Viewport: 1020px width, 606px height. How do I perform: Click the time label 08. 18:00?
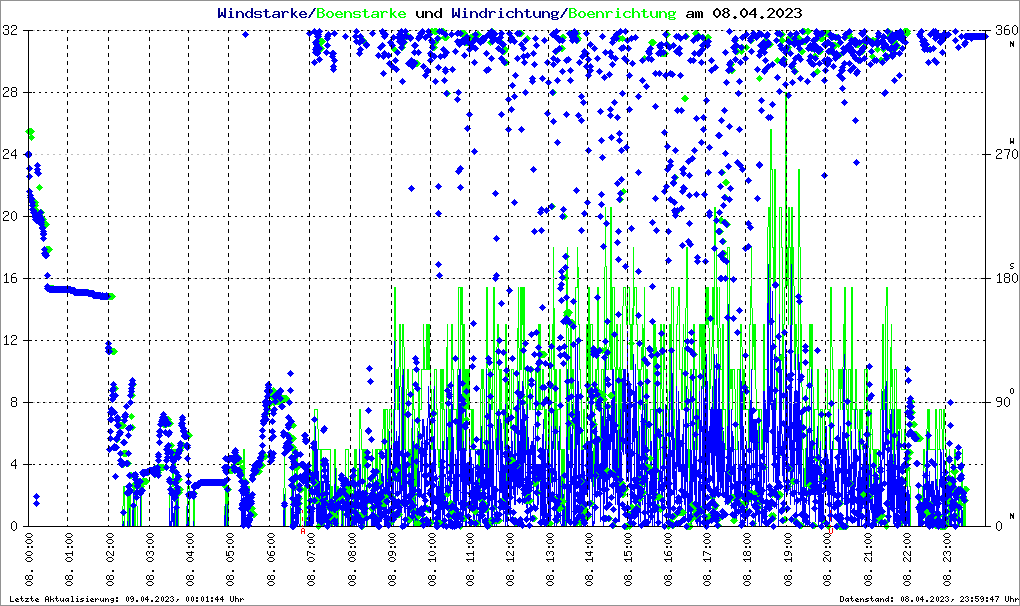[x=747, y=560]
